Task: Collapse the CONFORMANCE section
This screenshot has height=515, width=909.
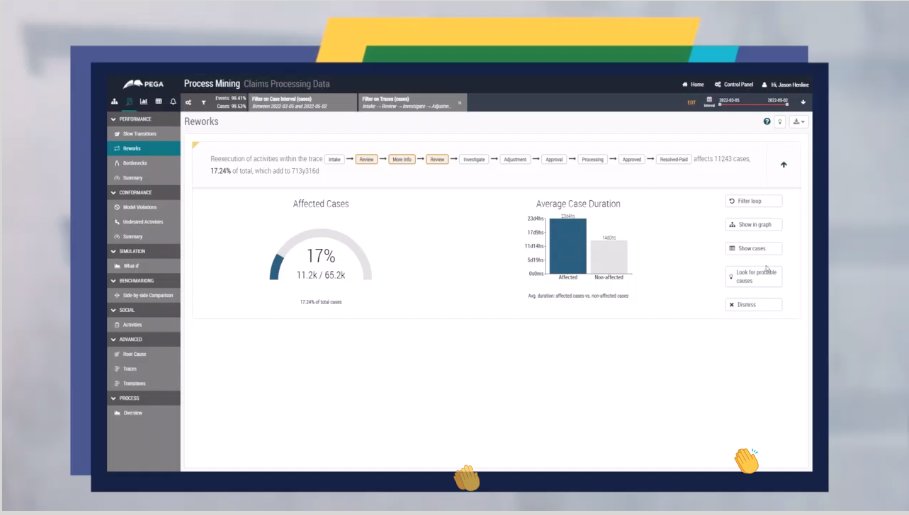Action: pyautogui.click(x=144, y=193)
